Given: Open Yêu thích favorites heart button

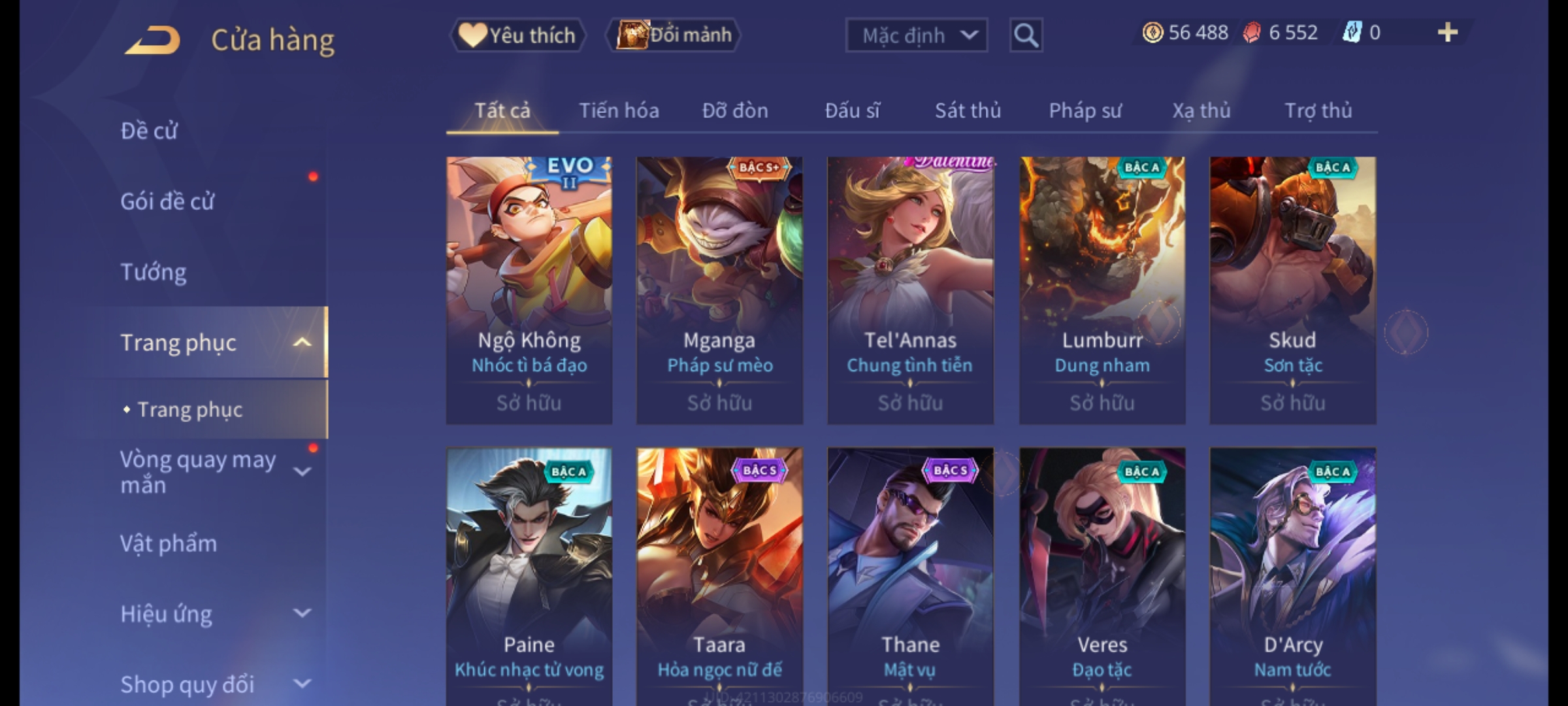Looking at the screenshot, I should (x=517, y=35).
